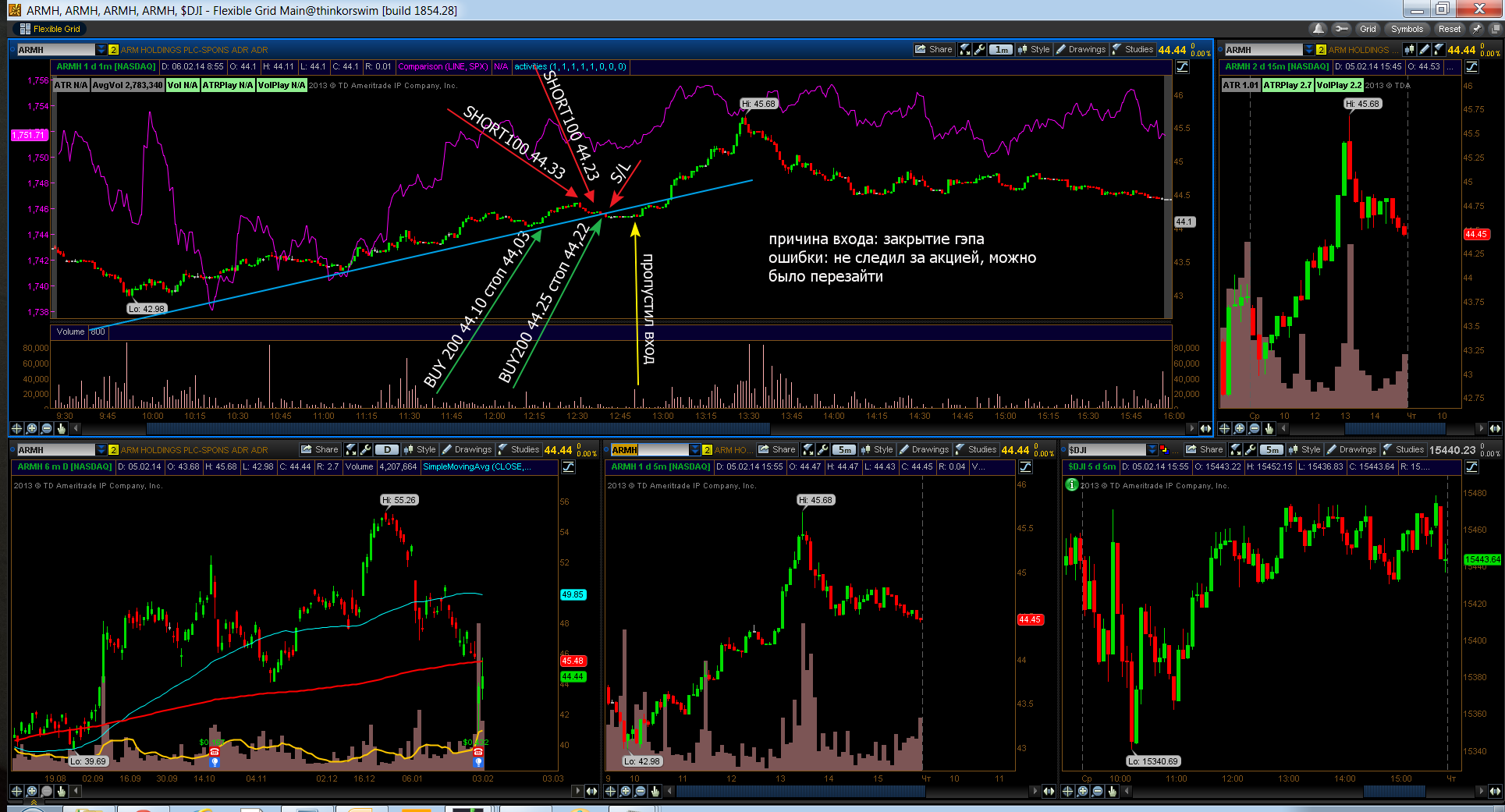Screen dimensions: 1505x812
Task: Open the symbol dropdown arrow in the ARMH 5m chart
Action: click(694, 450)
